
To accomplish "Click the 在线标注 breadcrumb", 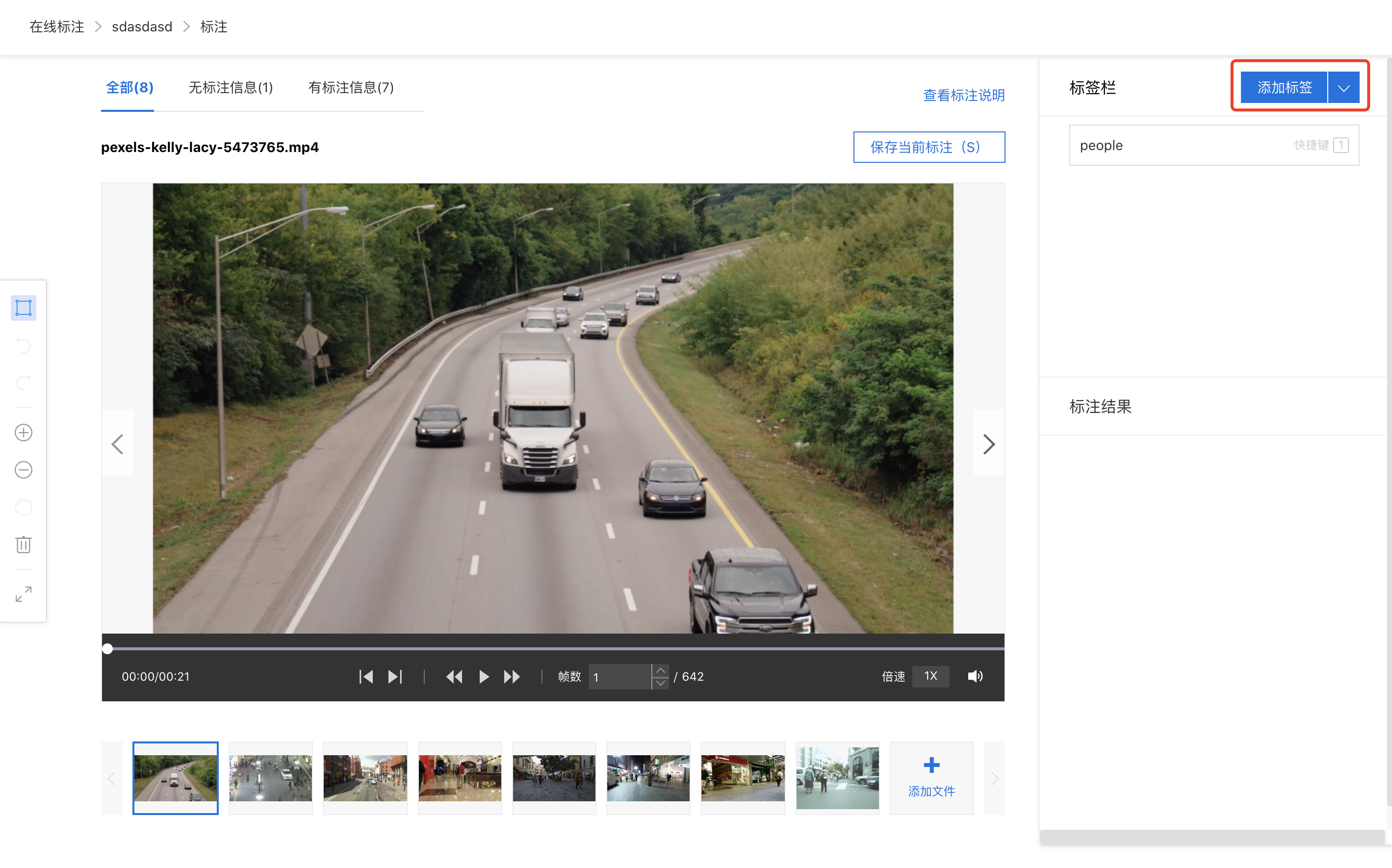I will point(57,27).
